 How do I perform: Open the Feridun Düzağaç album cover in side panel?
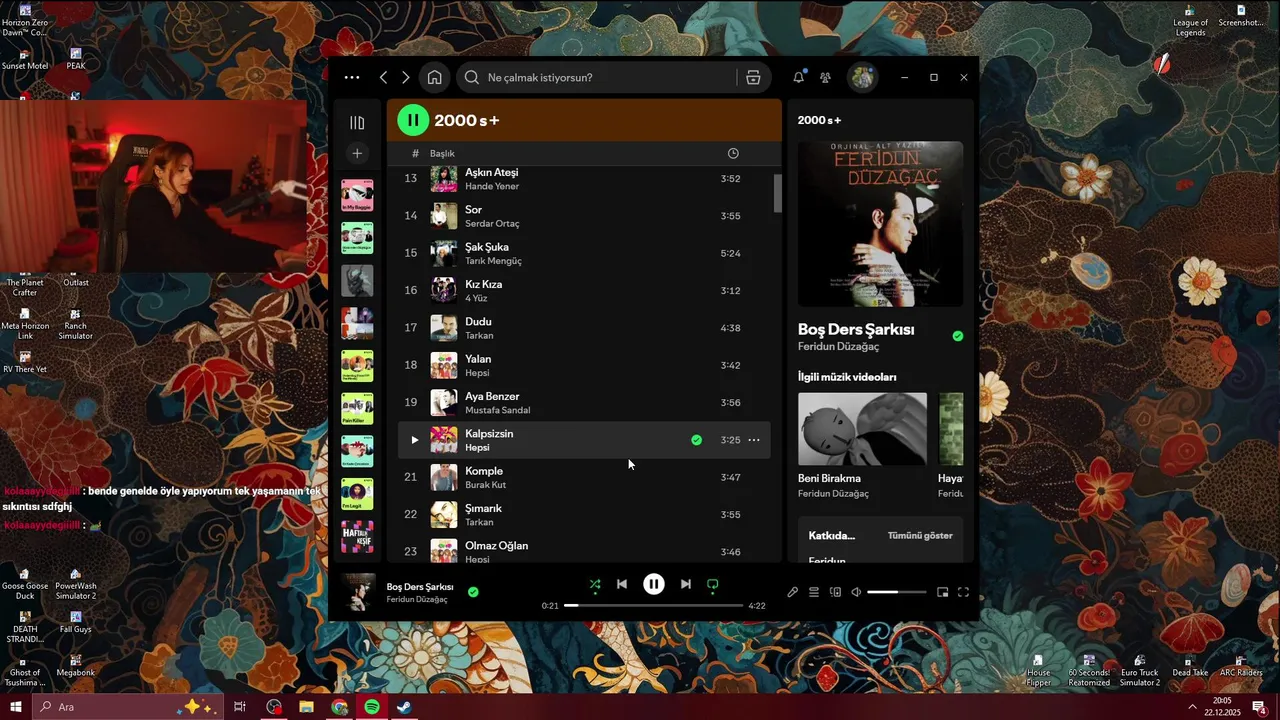tap(880, 224)
